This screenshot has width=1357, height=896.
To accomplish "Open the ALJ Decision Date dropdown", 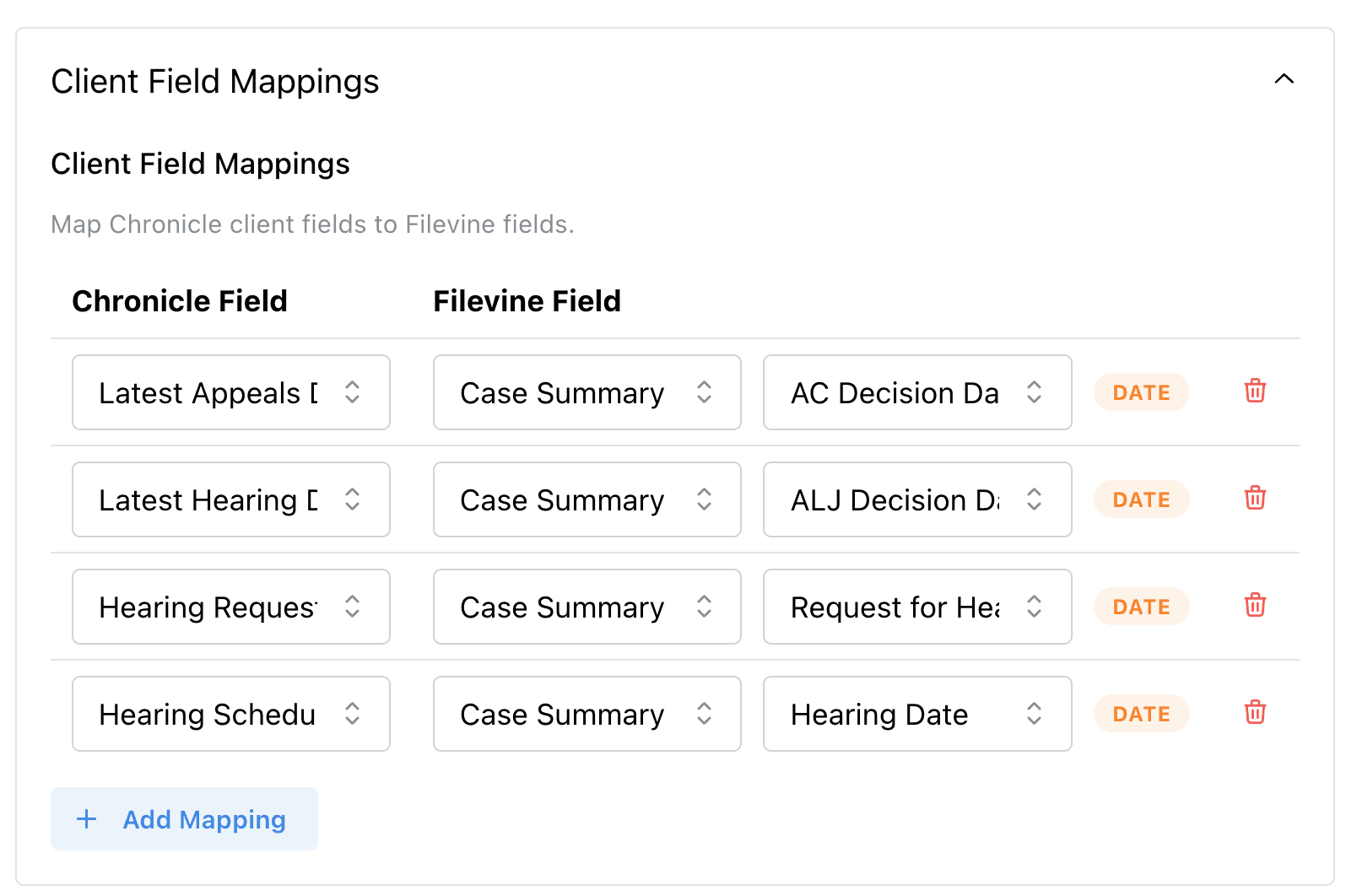I will pyautogui.click(x=916, y=499).
